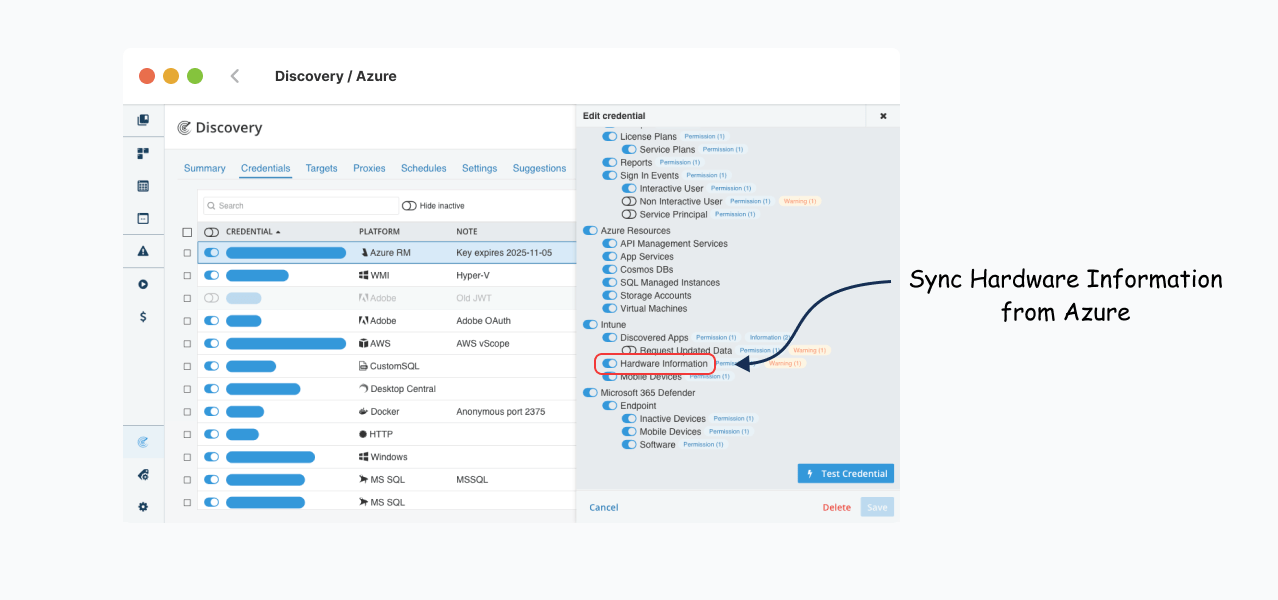Click the PLATFORM column header
Image resolution: width=1278 pixels, height=600 pixels.
point(380,232)
